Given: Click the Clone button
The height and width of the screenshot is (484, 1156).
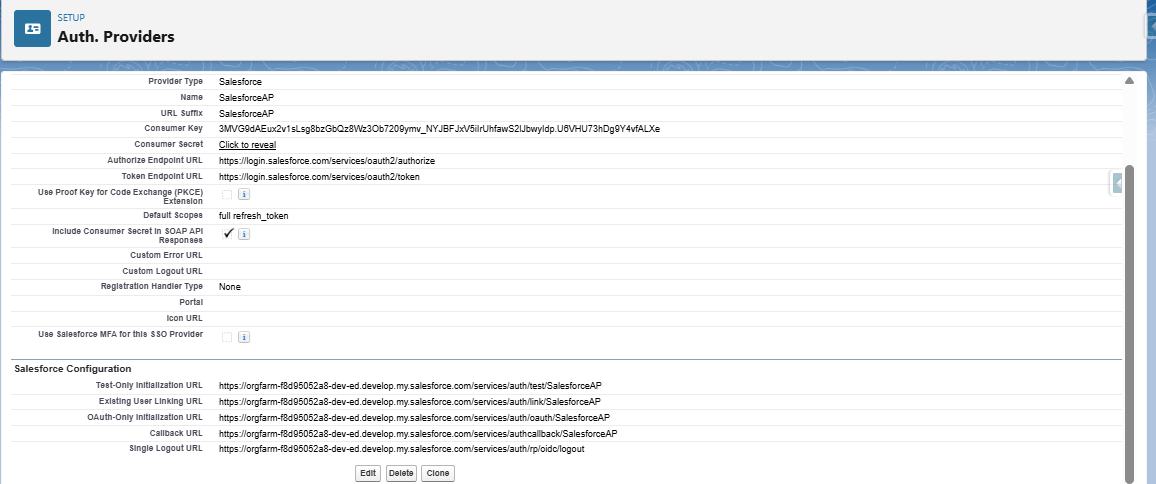Looking at the screenshot, I should pos(438,473).
